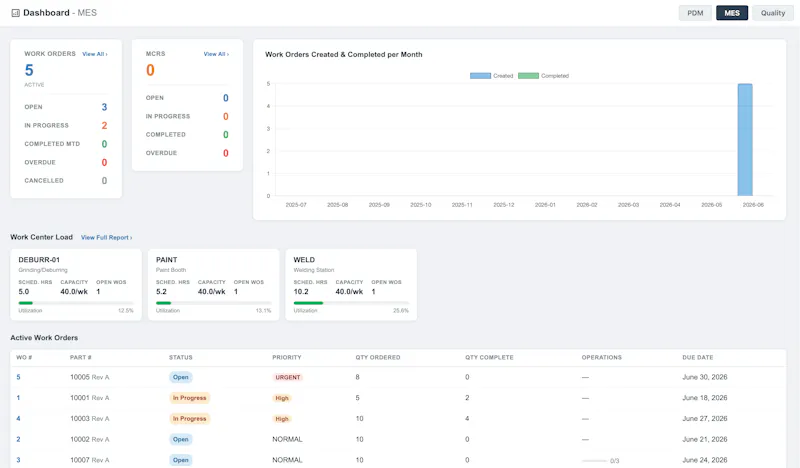Open work order number 3
800x468 pixels.
tap(18, 460)
